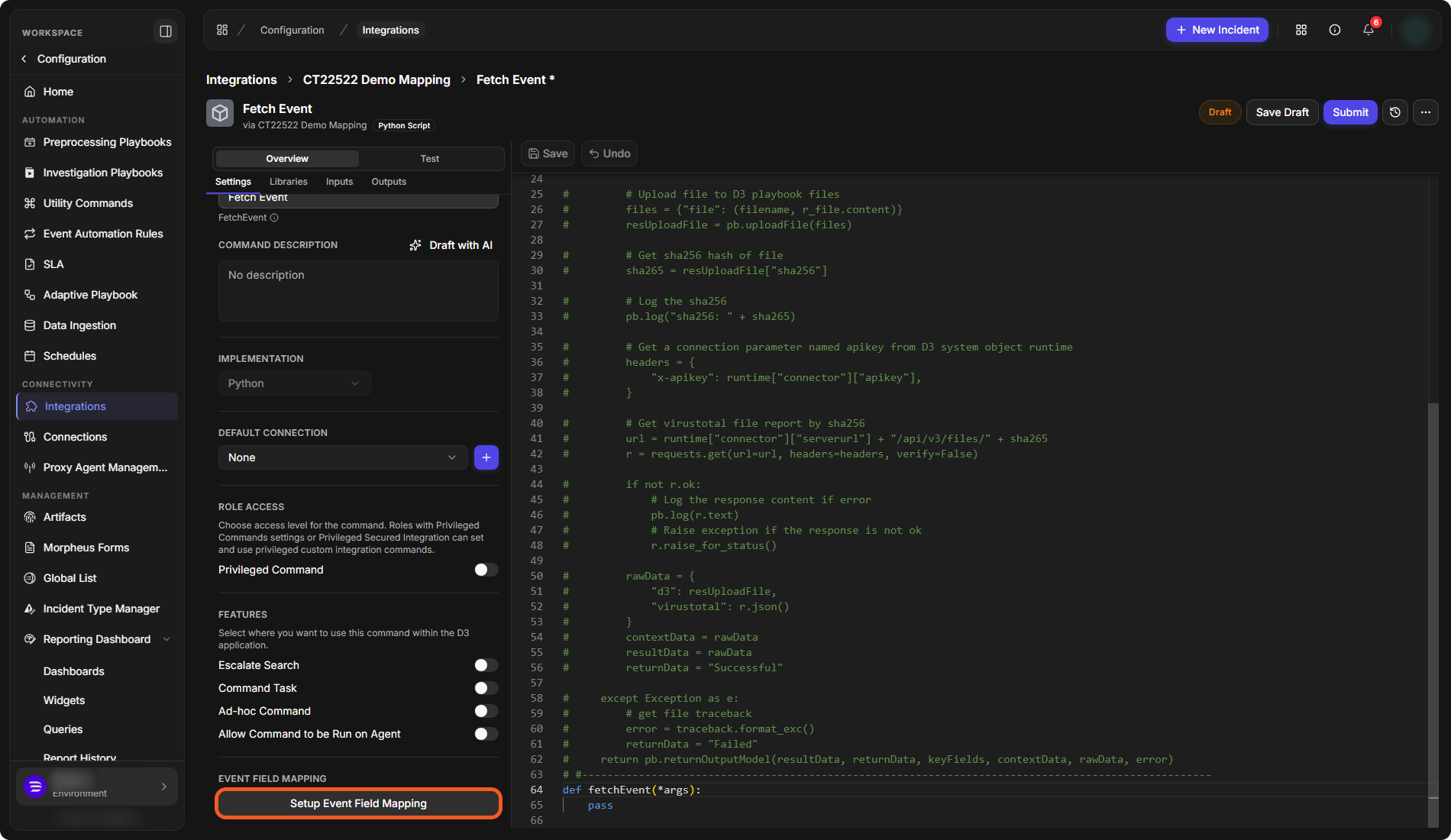Screen dimensions: 1451x840
Task: Add a new default connection plus button
Action: 486,457
